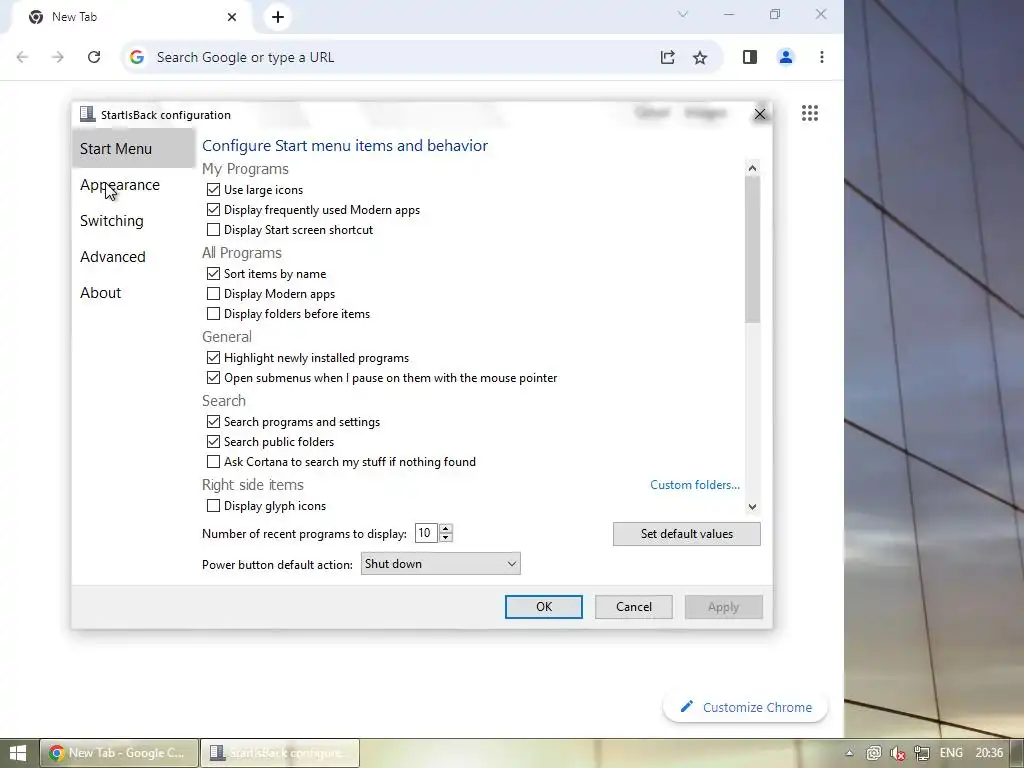Toggle Use large icons checkbox
The height and width of the screenshot is (768, 1024).
point(214,190)
